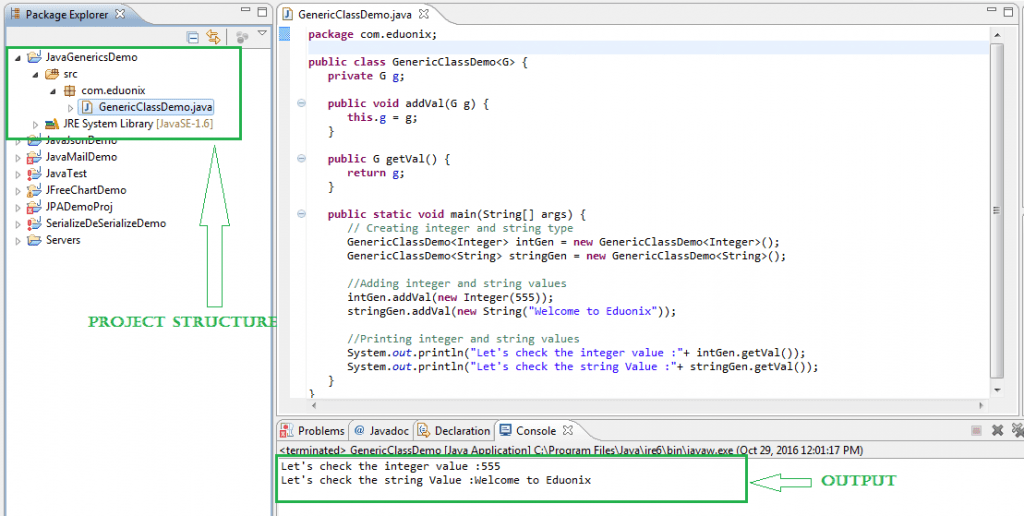Fold the main method

[x=301, y=214]
